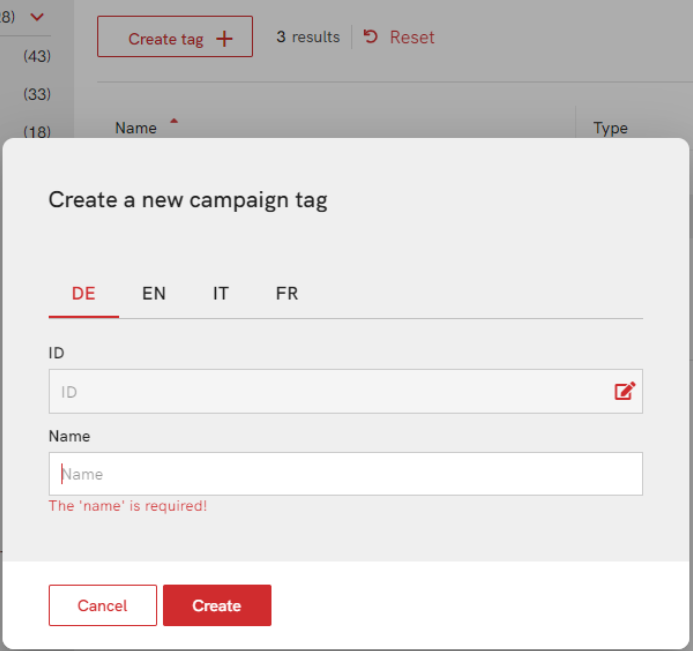Cancel the new campaign tag dialog
Viewport: 693px width, 651px height.
pyautogui.click(x=103, y=605)
